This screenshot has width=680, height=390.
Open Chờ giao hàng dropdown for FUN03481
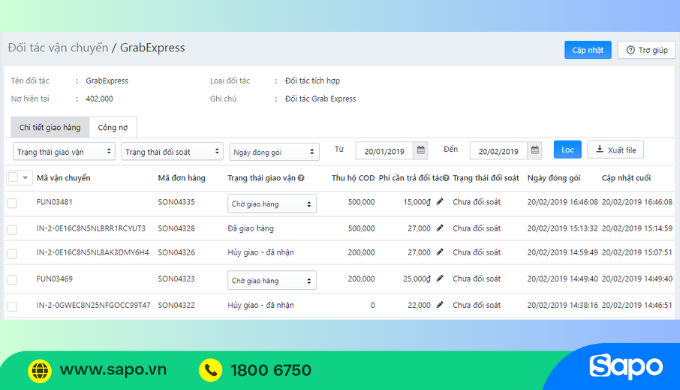(272, 203)
